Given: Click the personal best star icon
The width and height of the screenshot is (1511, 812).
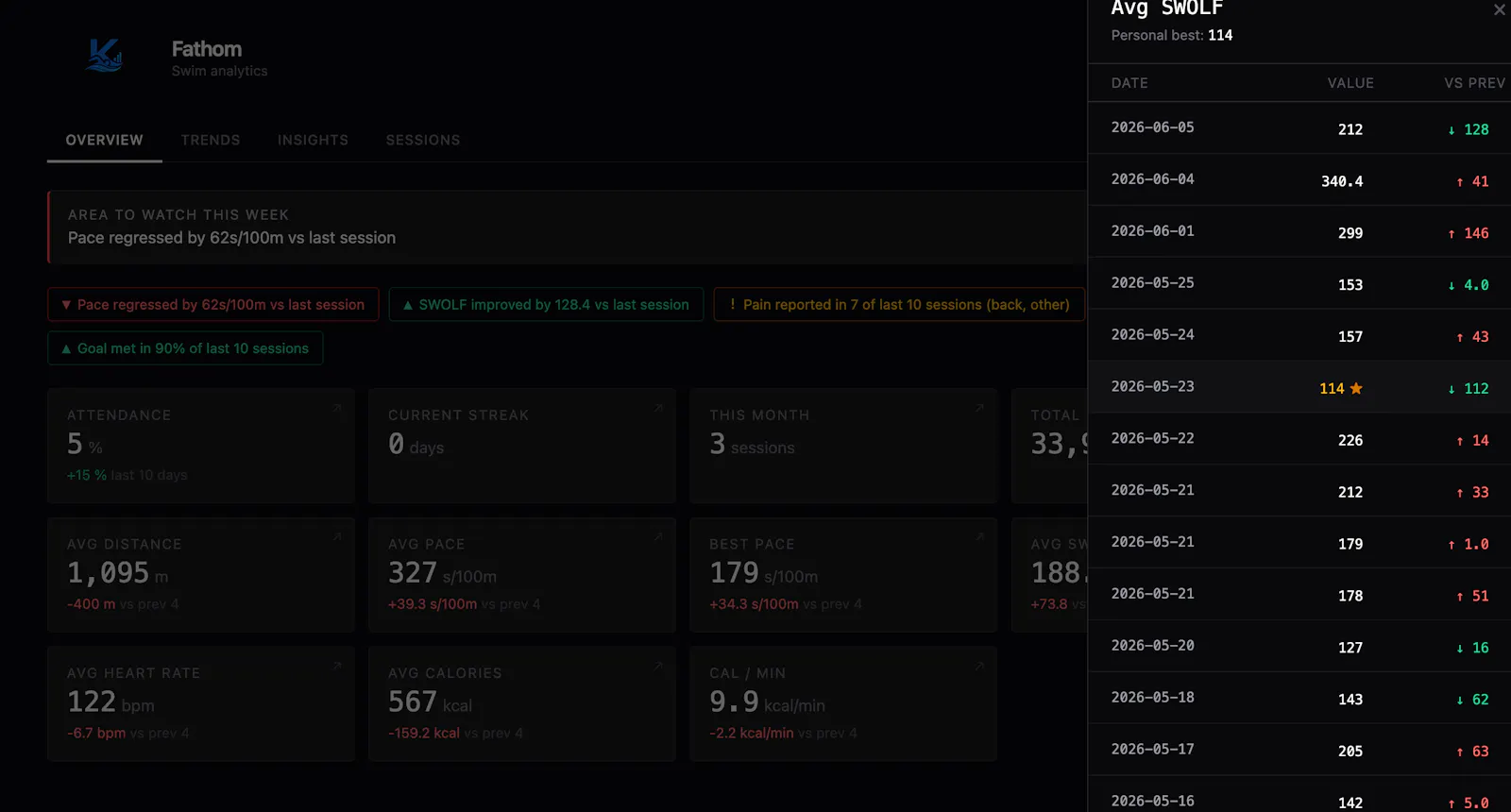Looking at the screenshot, I should click(x=1356, y=388).
